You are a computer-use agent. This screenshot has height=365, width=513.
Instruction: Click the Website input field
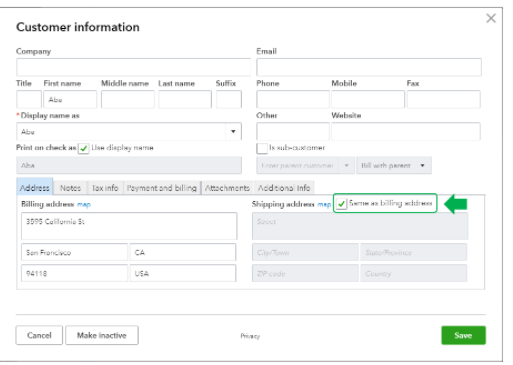pos(406,131)
